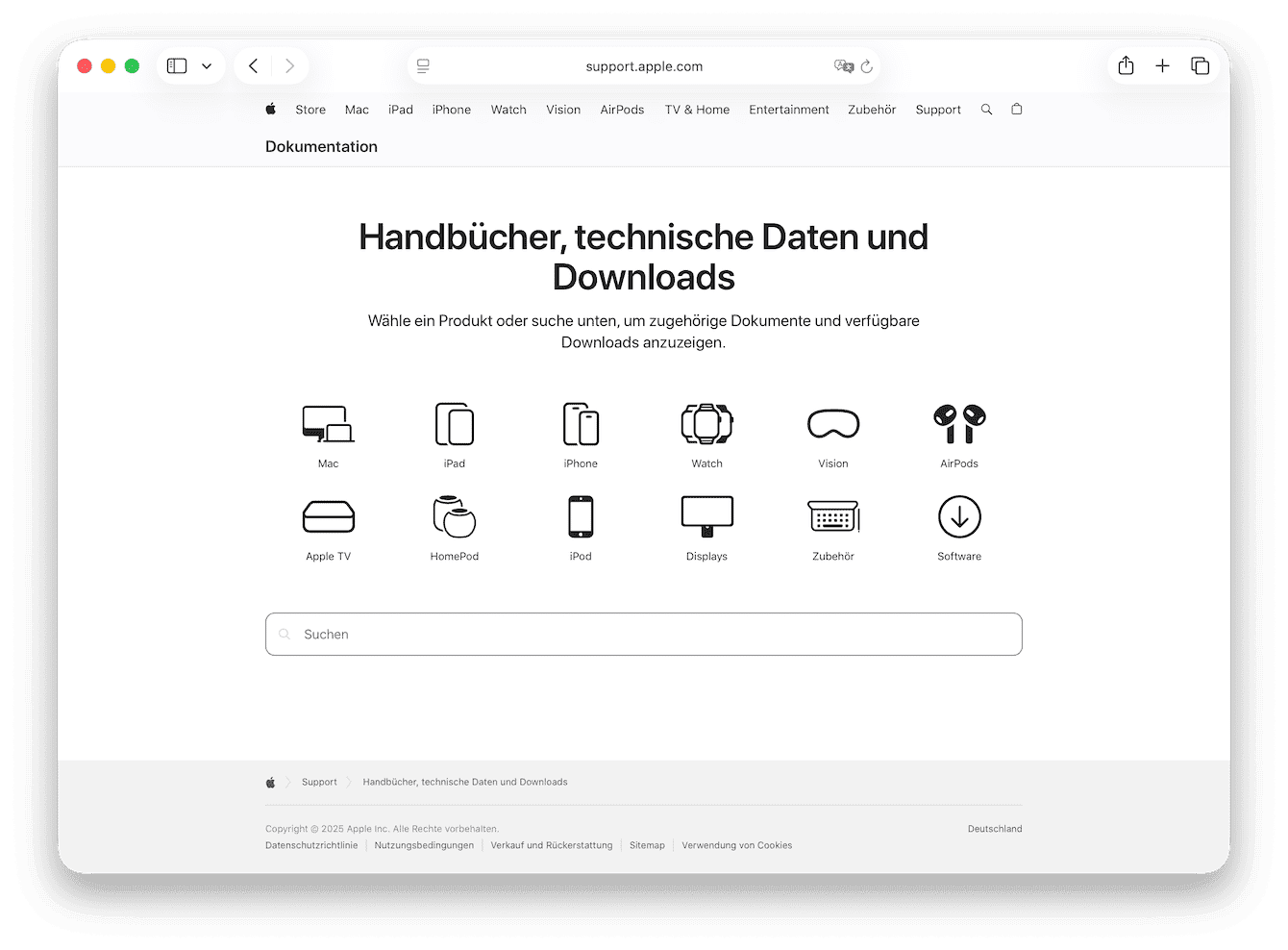Open the Share menu in Safari

(x=1126, y=65)
